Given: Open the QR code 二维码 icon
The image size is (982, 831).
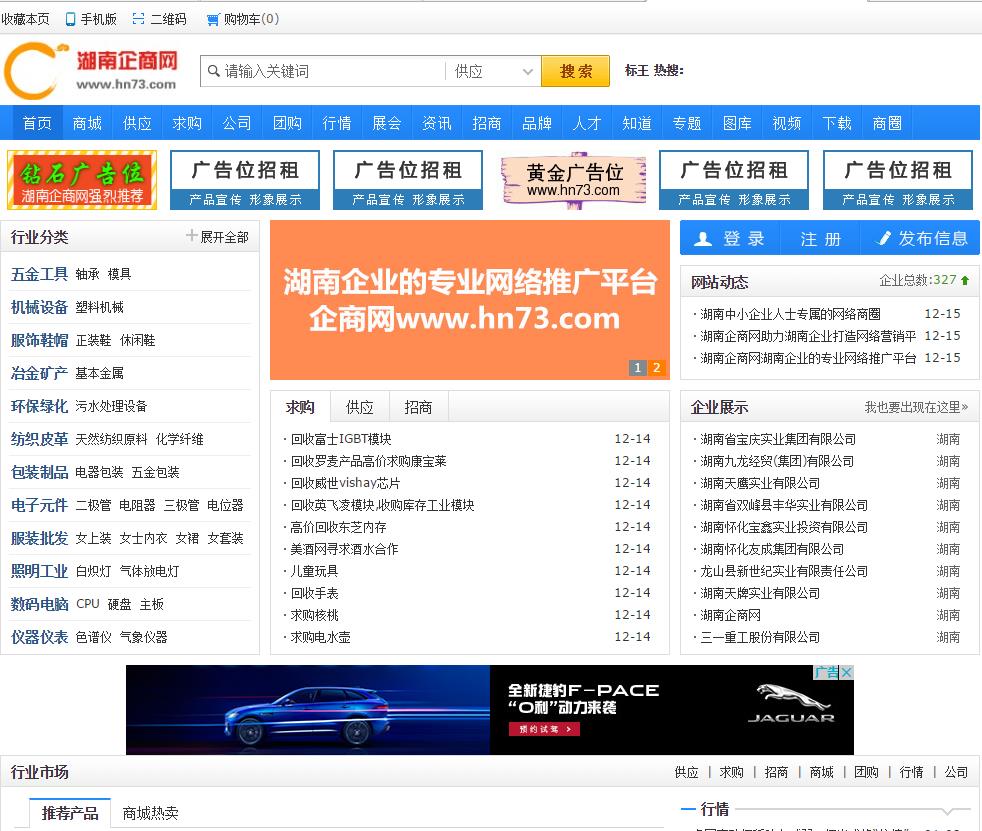Looking at the screenshot, I should 138,19.
